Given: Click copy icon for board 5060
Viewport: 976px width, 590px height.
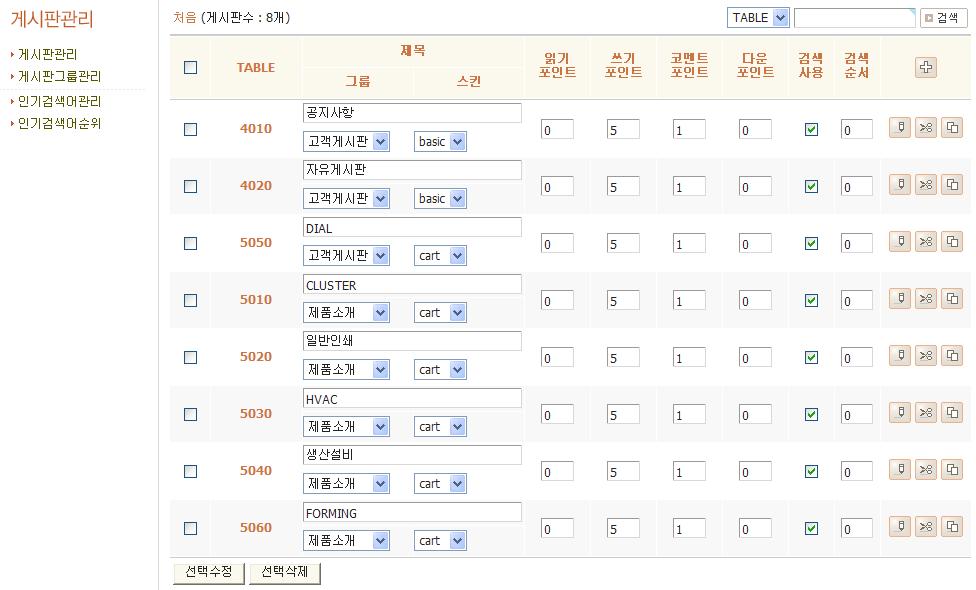Looking at the screenshot, I should coord(952,527).
